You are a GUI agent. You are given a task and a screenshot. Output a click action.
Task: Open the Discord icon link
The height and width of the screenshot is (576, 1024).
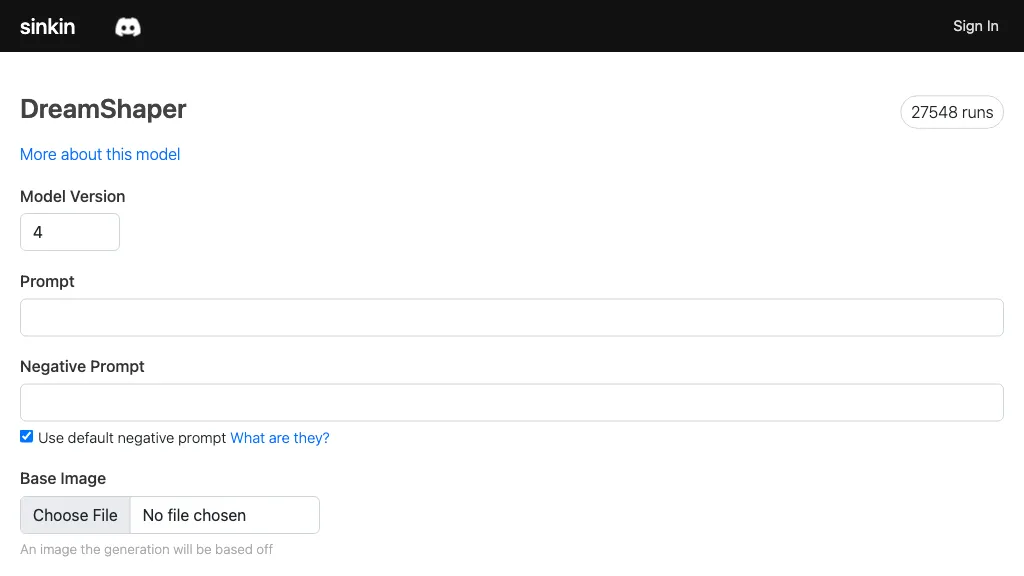tap(128, 27)
